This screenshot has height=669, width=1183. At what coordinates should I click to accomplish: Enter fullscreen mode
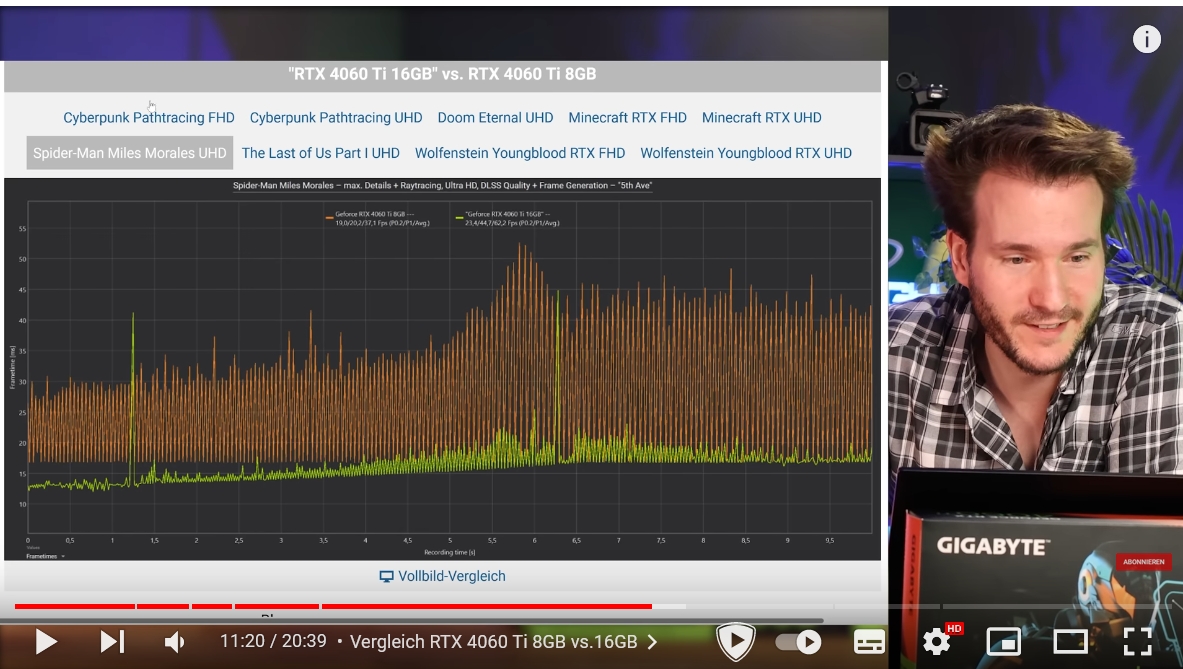1137,642
